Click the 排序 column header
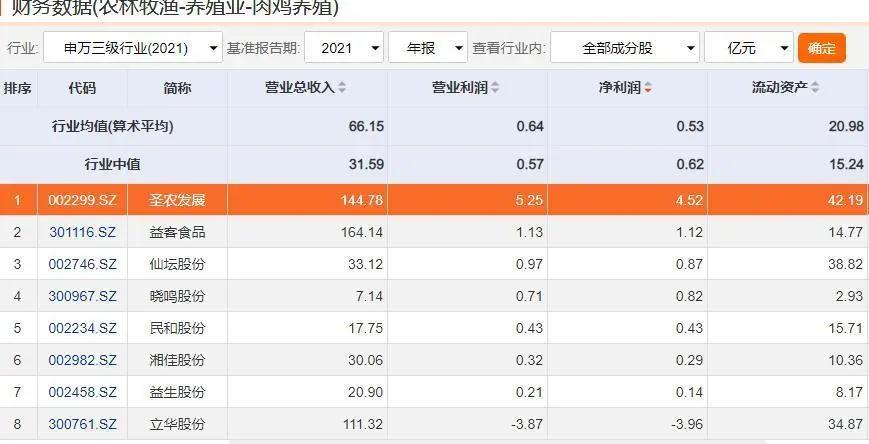The height and width of the screenshot is (444, 869). click(18, 88)
